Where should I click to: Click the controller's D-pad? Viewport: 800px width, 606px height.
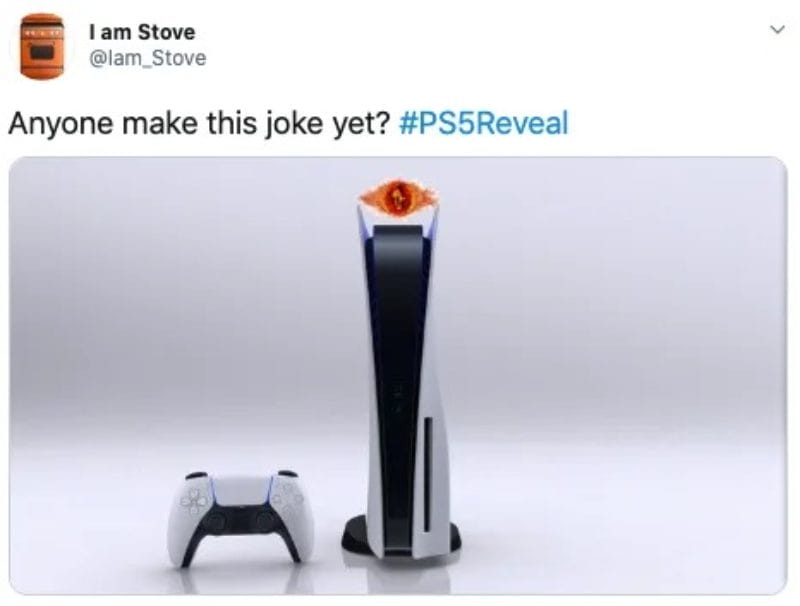pos(194,500)
